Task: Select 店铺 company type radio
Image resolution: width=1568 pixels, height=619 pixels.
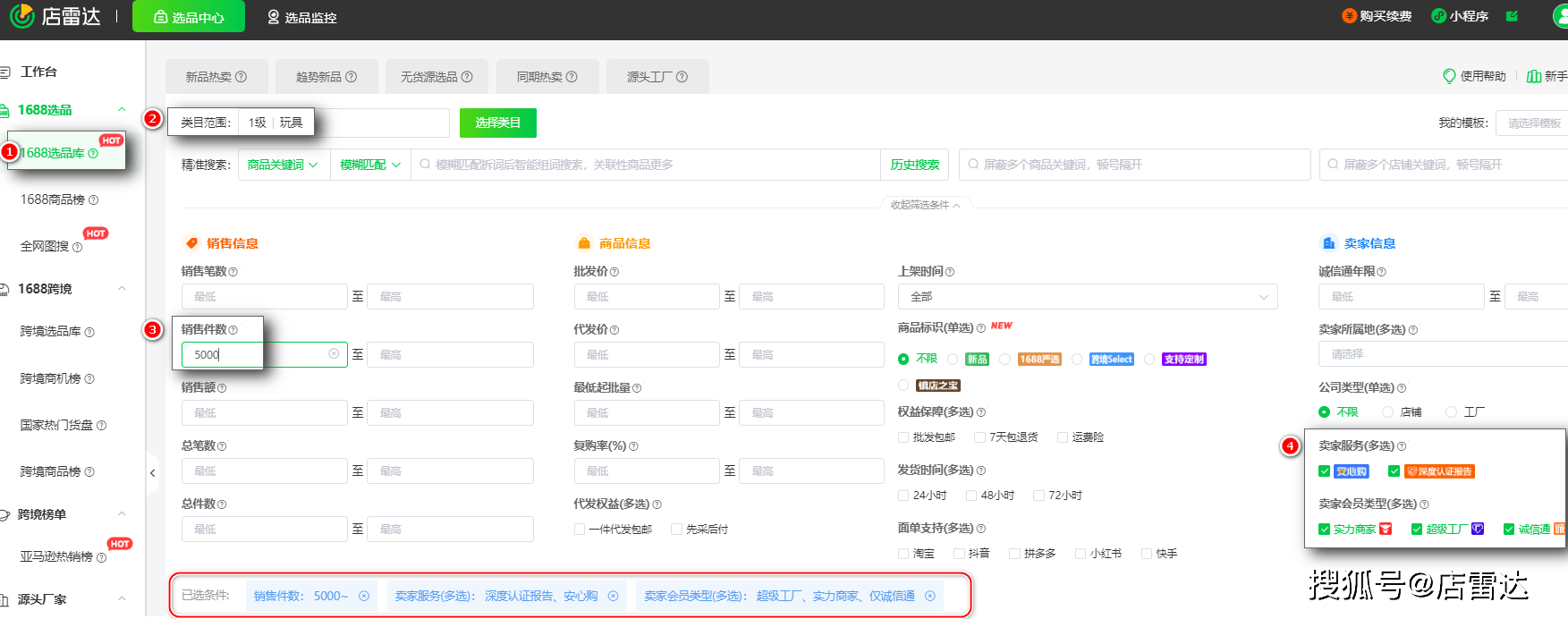Action: pos(1387,412)
